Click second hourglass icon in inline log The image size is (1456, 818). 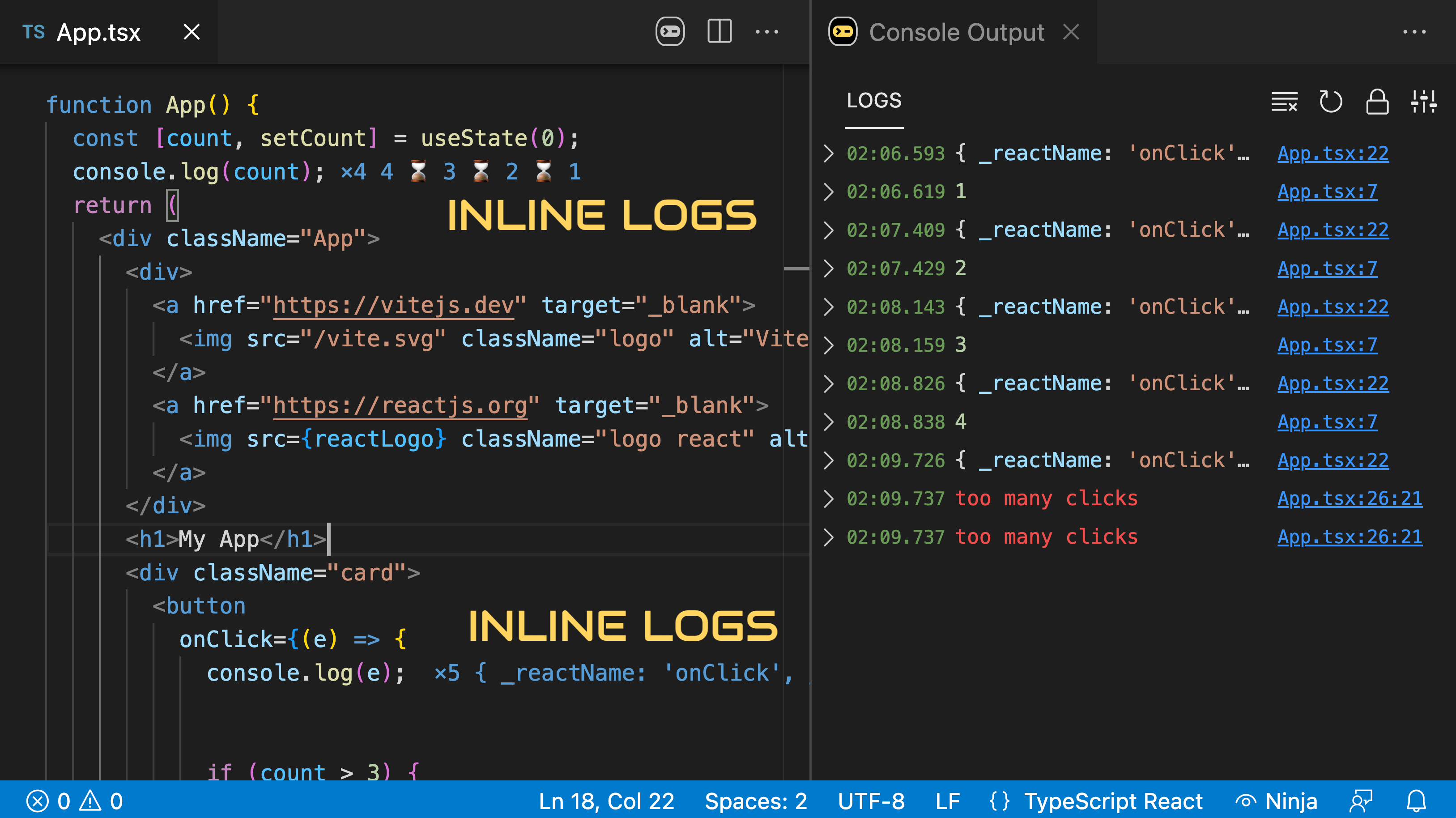point(481,172)
